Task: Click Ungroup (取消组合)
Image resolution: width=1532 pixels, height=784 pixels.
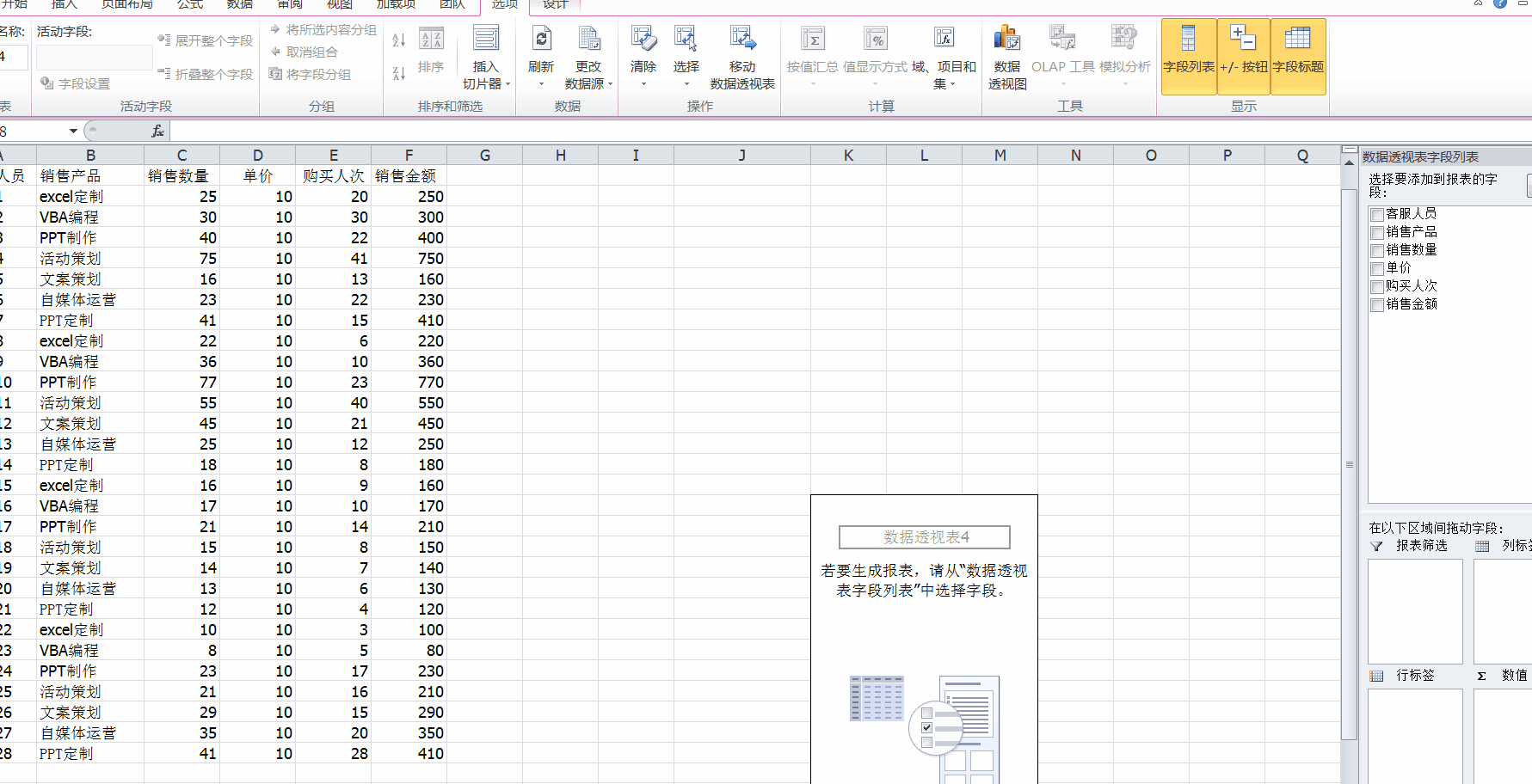Action: tap(304, 52)
